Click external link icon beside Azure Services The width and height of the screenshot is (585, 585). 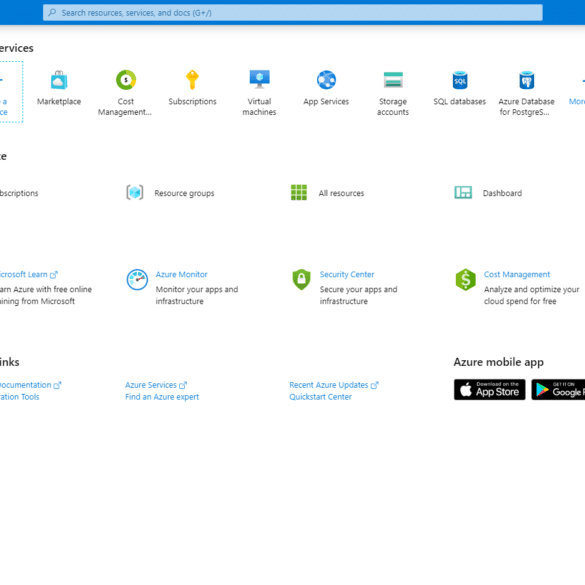[183, 385]
